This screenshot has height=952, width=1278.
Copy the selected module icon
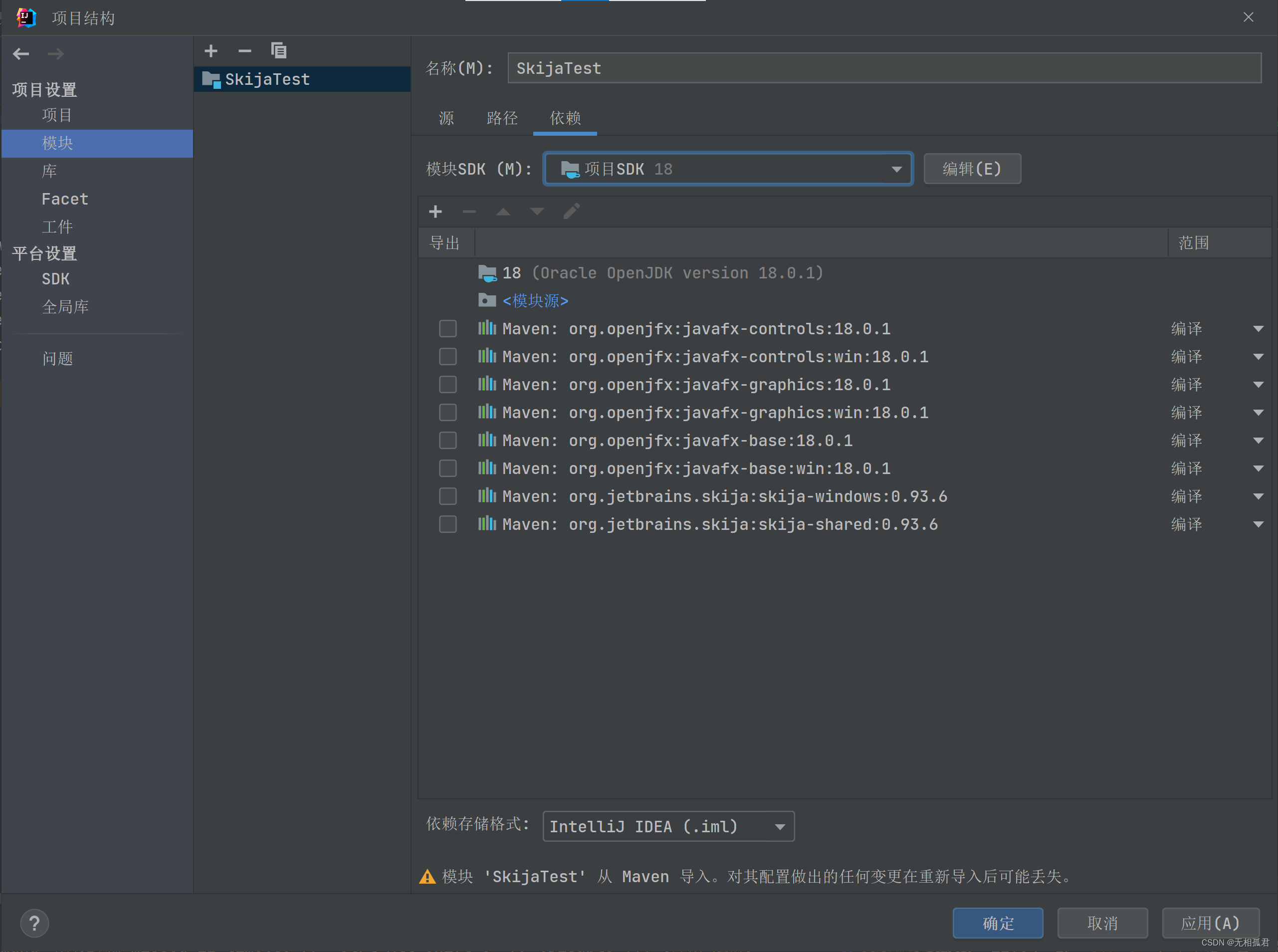pos(279,51)
